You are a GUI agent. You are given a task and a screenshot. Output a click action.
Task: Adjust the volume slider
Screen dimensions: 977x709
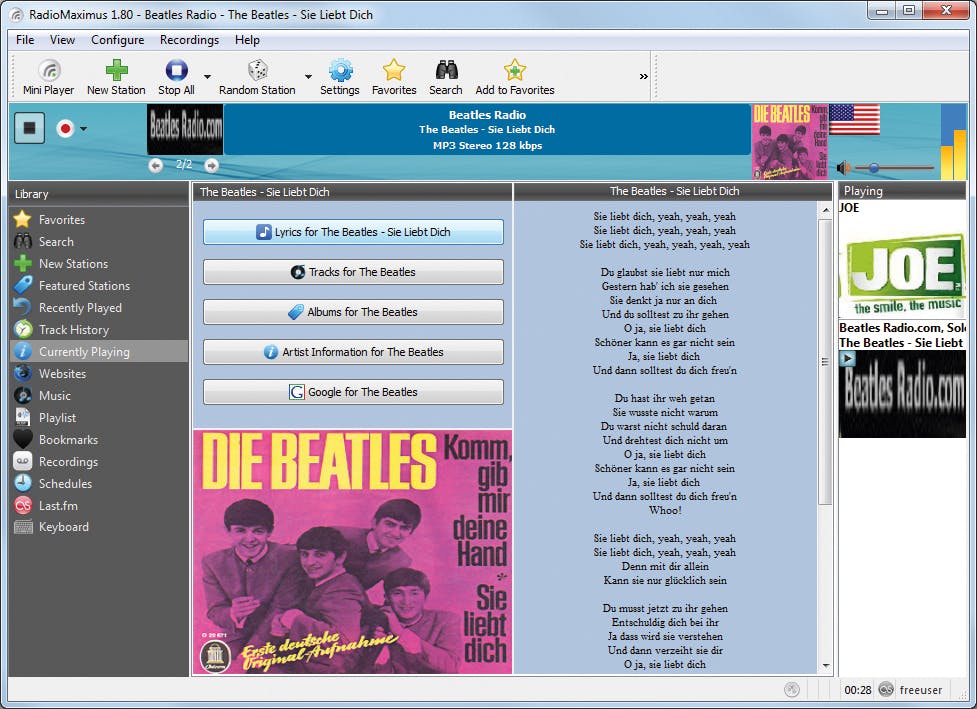coord(894,168)
